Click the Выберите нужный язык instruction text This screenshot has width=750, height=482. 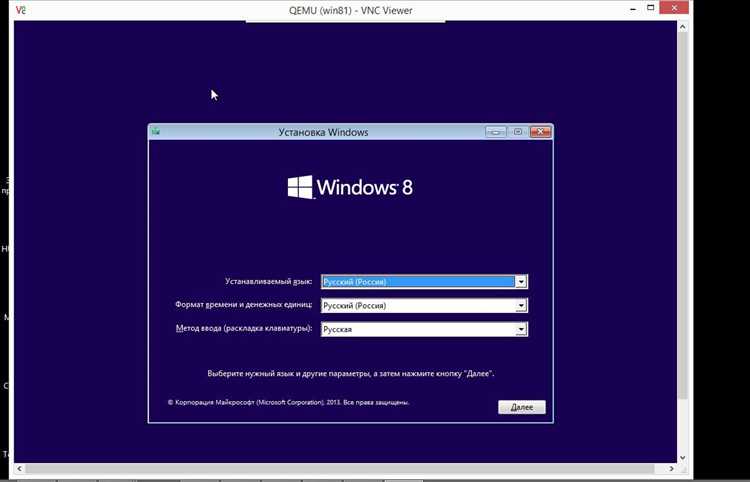coord(351,373)
